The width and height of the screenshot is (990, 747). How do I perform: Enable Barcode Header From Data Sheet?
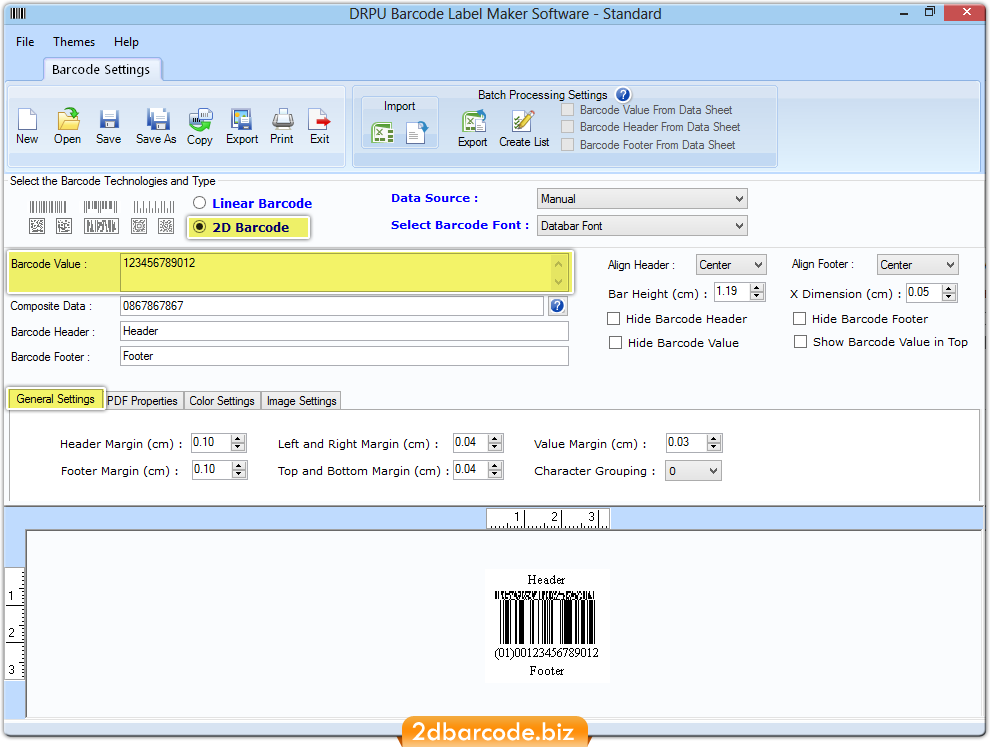[568, 127]
